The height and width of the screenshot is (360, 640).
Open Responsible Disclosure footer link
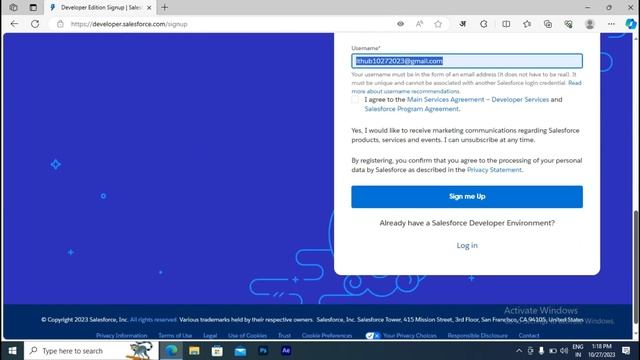478,336
